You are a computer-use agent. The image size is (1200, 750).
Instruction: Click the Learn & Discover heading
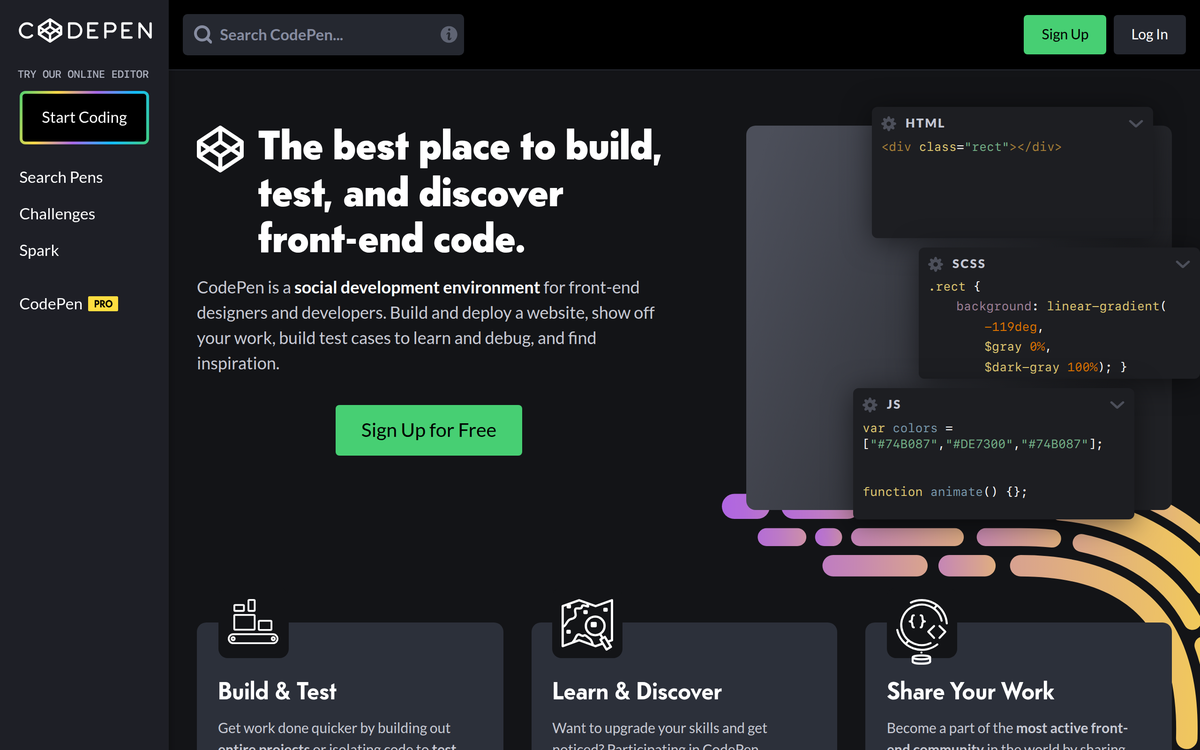(637, 691)
